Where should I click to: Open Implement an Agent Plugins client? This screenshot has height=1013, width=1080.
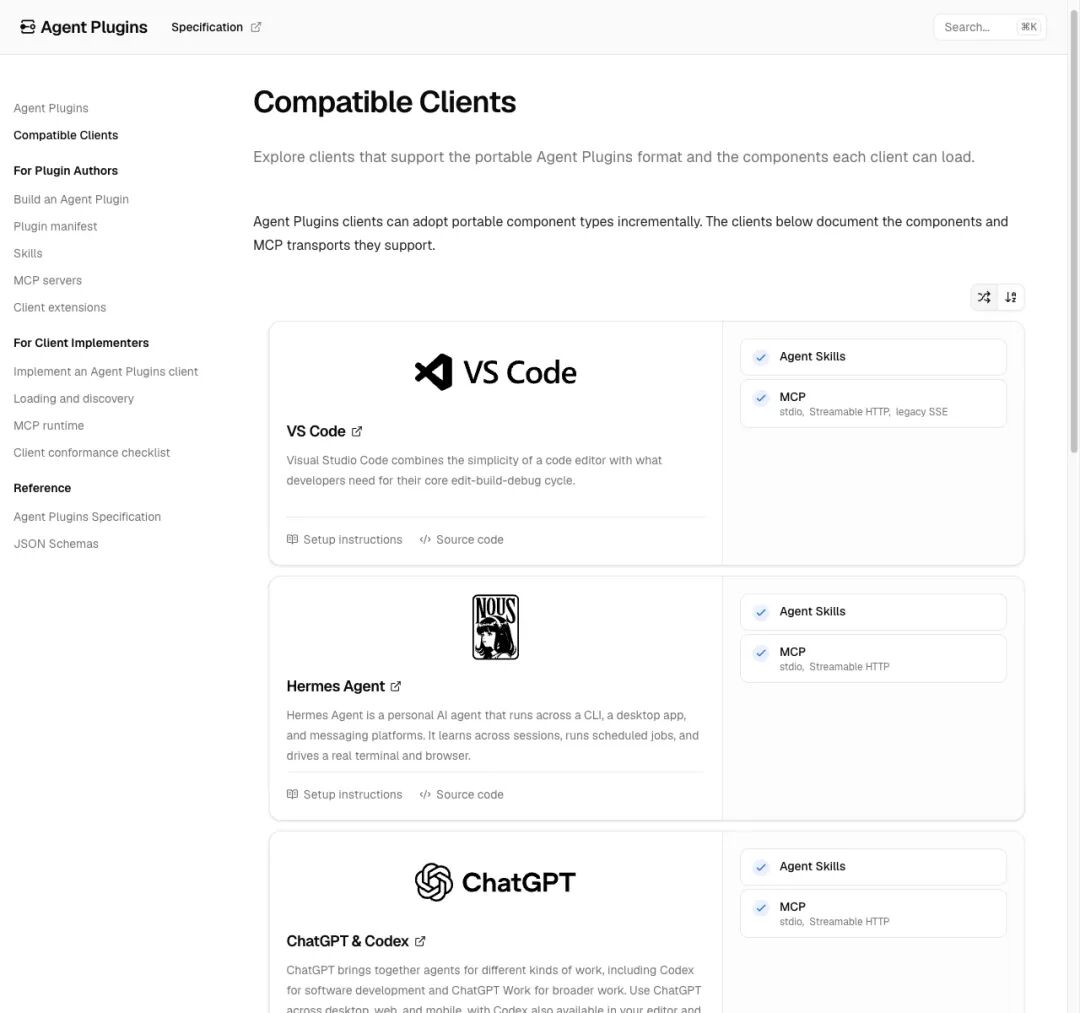(105, 371)
